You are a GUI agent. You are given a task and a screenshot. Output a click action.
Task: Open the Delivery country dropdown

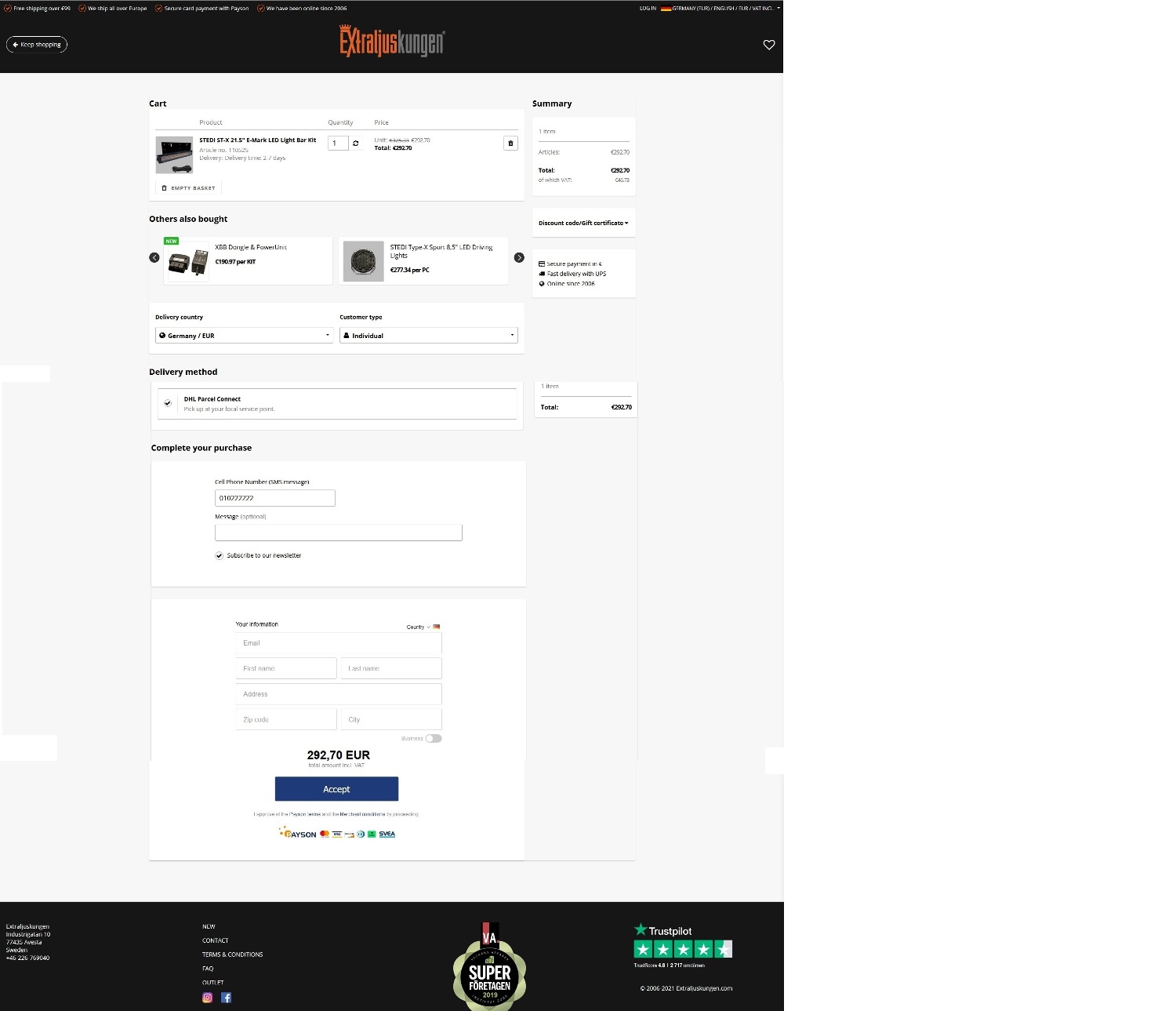pos(245,335)
